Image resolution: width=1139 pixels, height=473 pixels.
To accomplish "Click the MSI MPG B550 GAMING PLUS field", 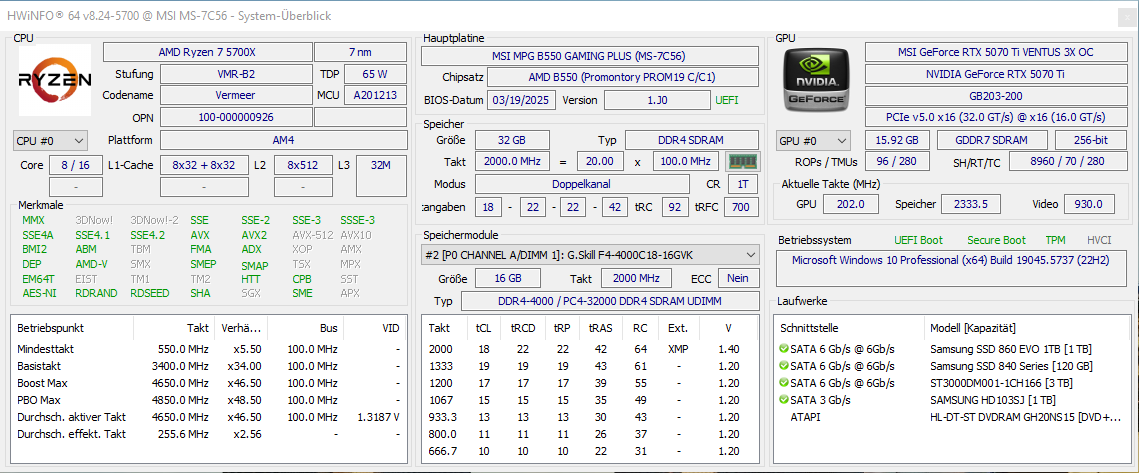I will pyautogui.click(x=590, y=56).
